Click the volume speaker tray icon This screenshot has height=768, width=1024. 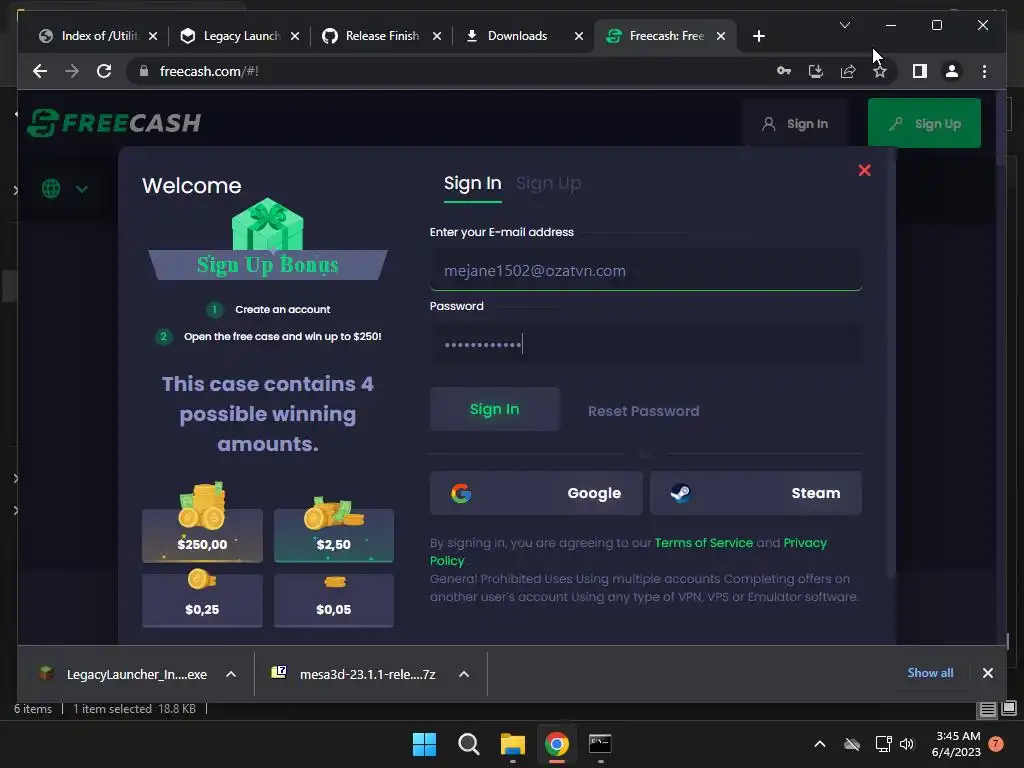(906, 744)
